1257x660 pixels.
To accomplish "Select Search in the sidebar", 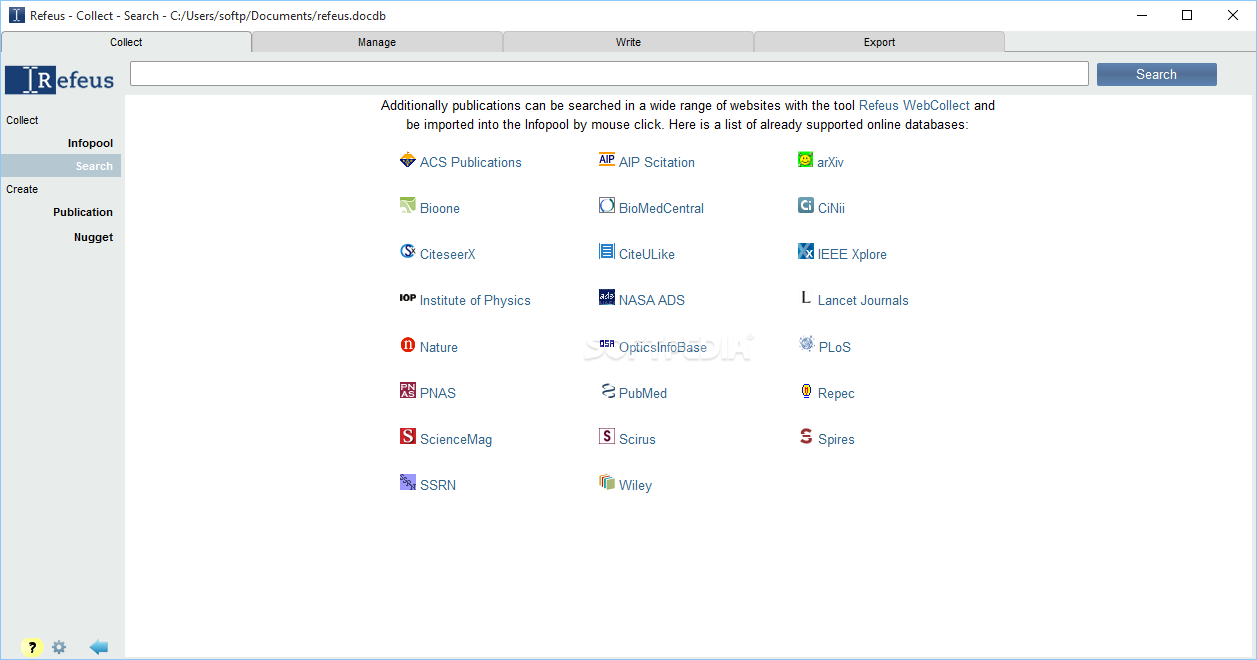I will point(61,166).
